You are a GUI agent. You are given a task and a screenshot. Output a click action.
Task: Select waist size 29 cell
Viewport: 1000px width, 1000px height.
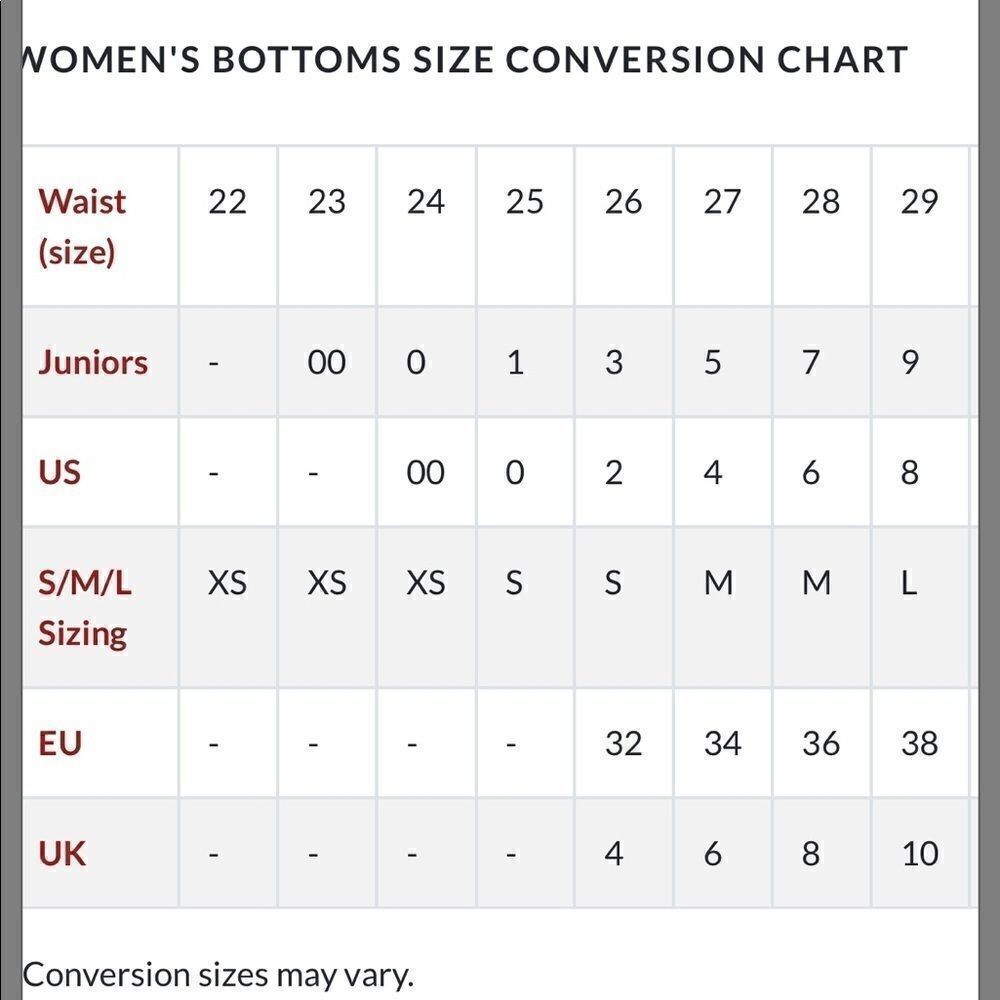click(x=920, y=226)
